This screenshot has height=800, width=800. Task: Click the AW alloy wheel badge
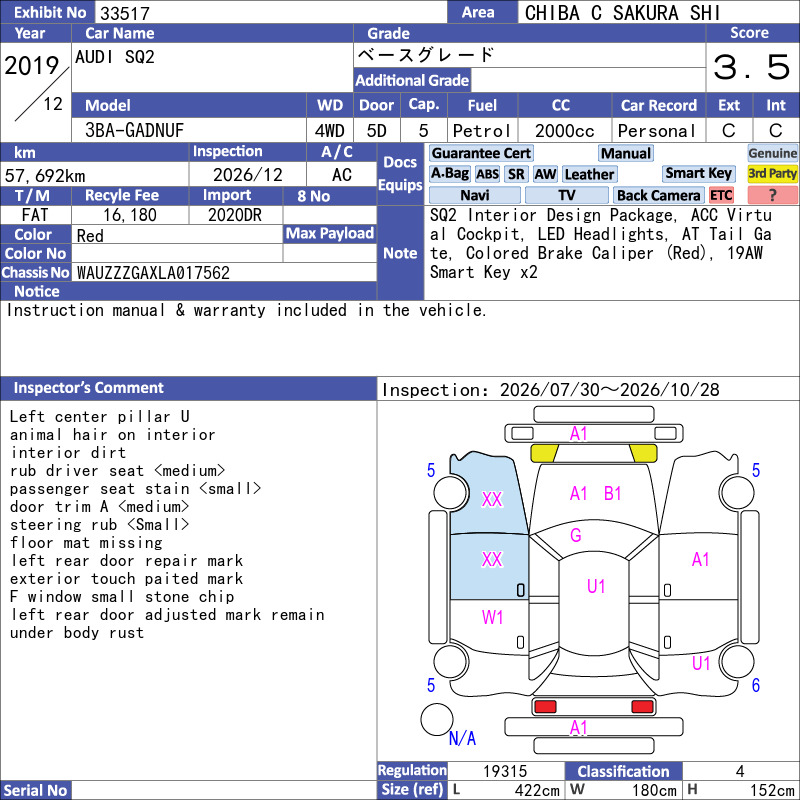tap(545, 174)
